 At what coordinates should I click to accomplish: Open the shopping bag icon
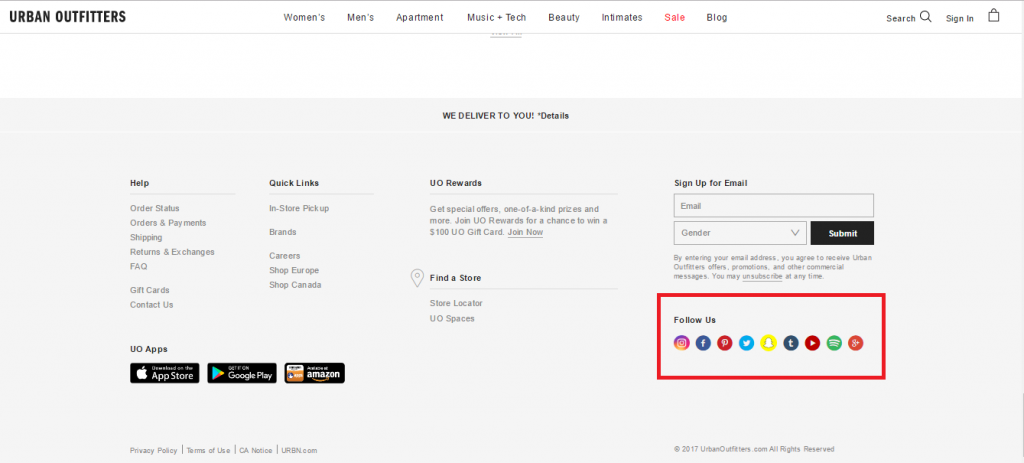pos(993,16)
